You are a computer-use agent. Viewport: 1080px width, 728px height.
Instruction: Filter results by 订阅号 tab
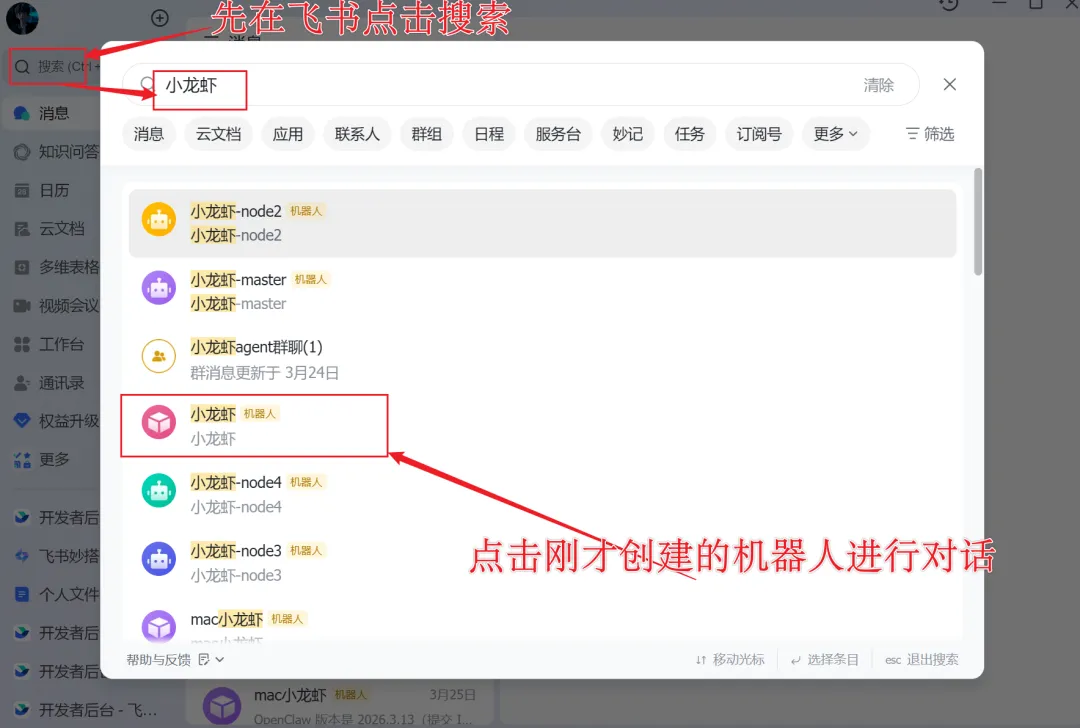click(759, 134)
